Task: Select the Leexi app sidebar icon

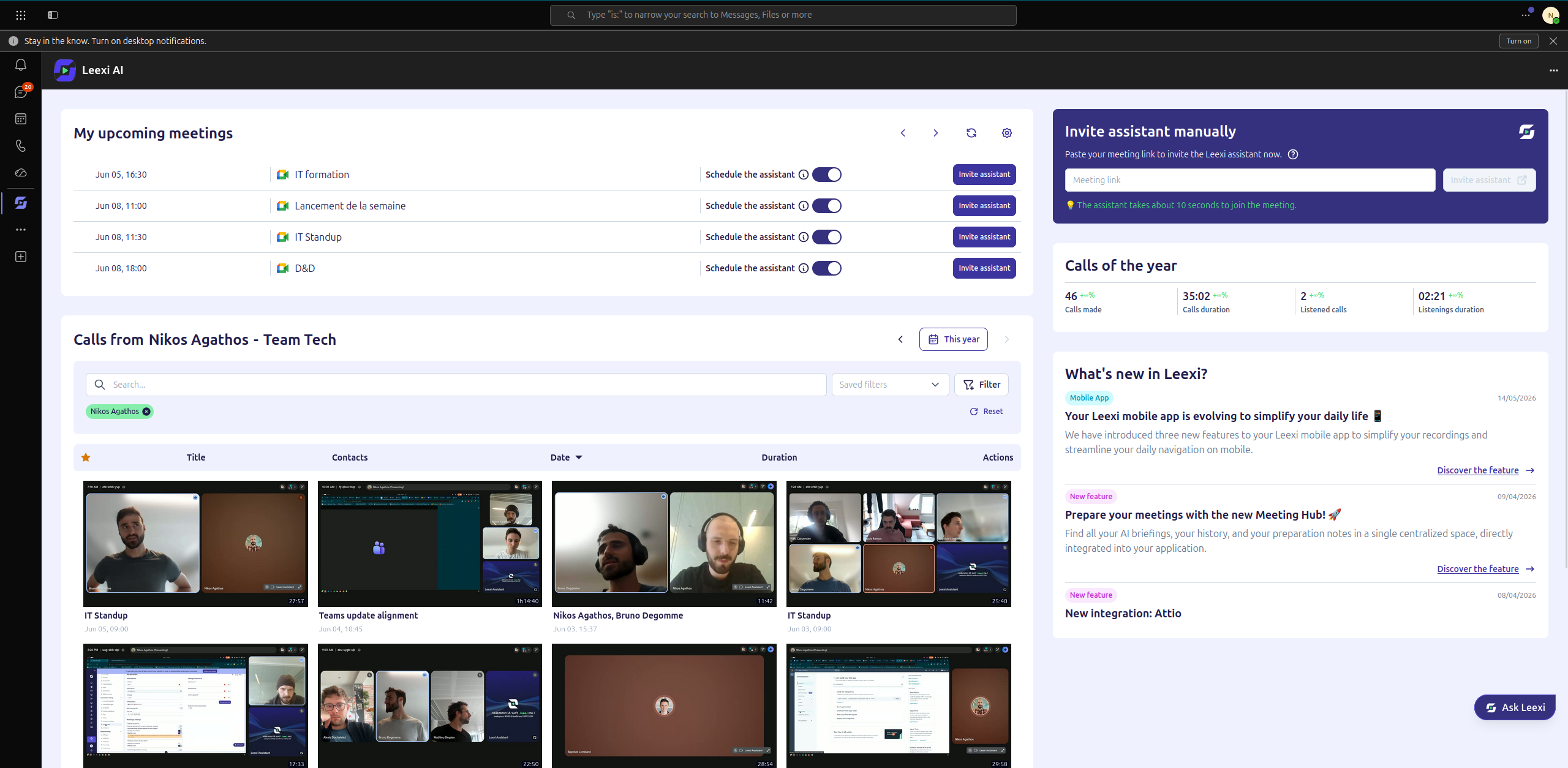Action: pyautogui.click(x=21, y=203)
